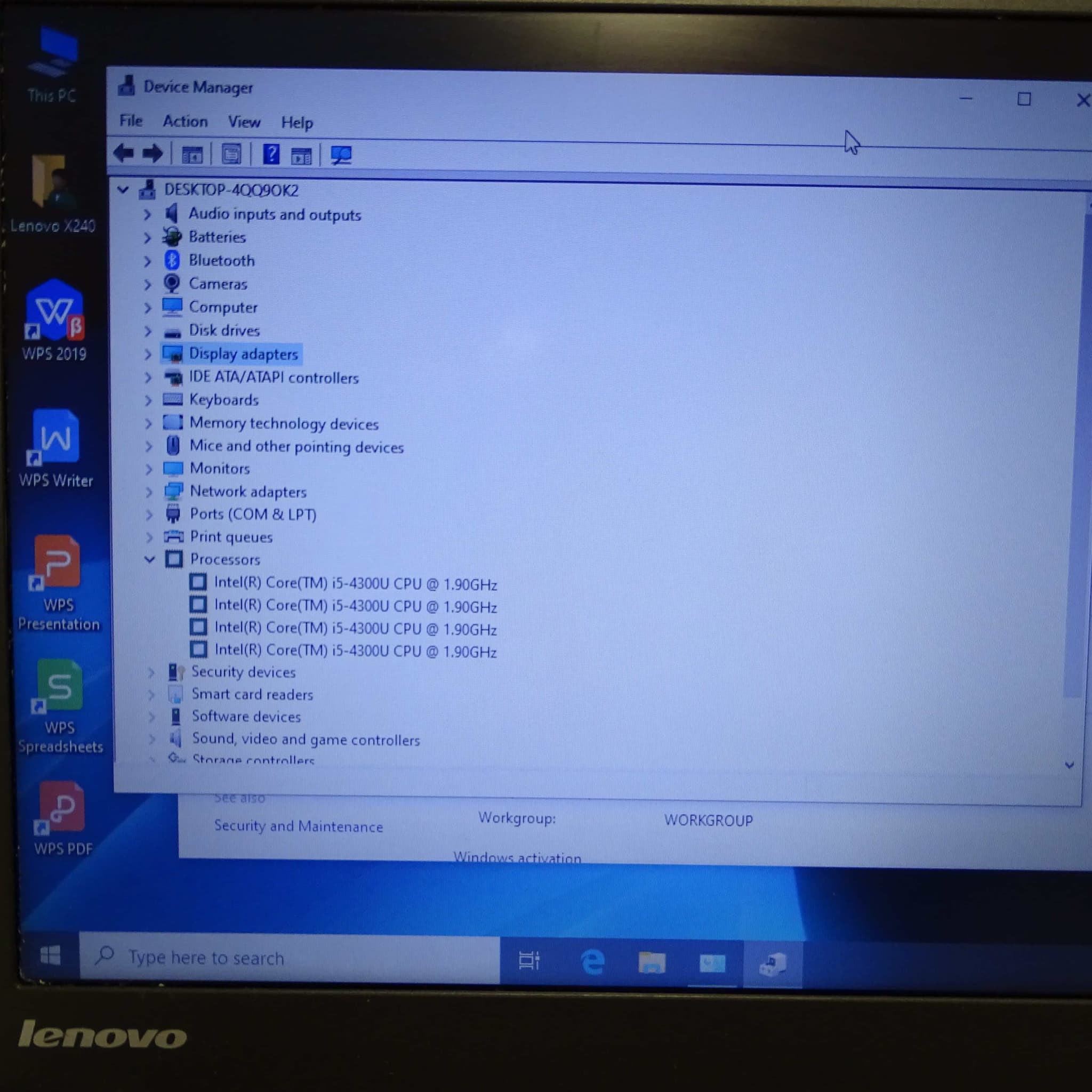Screen dimensions: 1092x1092
Task: Click the Show/Hide Console Tree toolbar icon
Action: pos(192,154)
